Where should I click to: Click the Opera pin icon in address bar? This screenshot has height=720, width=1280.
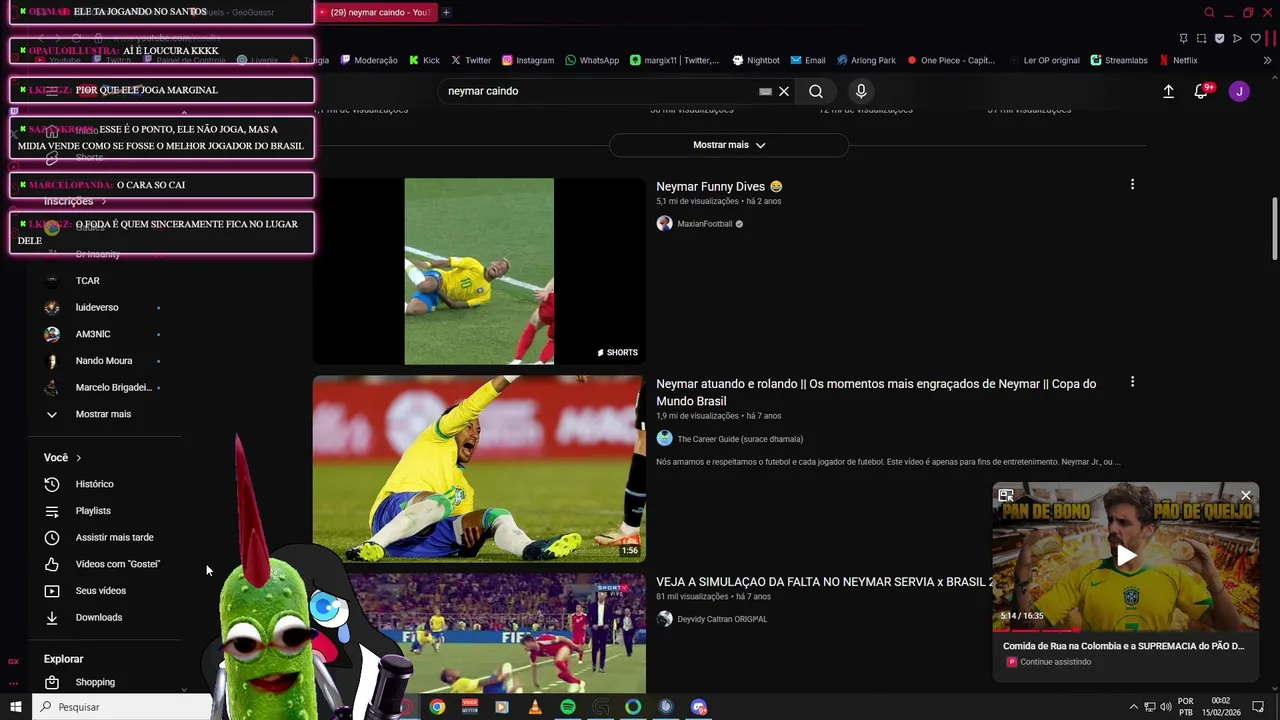point(1184,39)
